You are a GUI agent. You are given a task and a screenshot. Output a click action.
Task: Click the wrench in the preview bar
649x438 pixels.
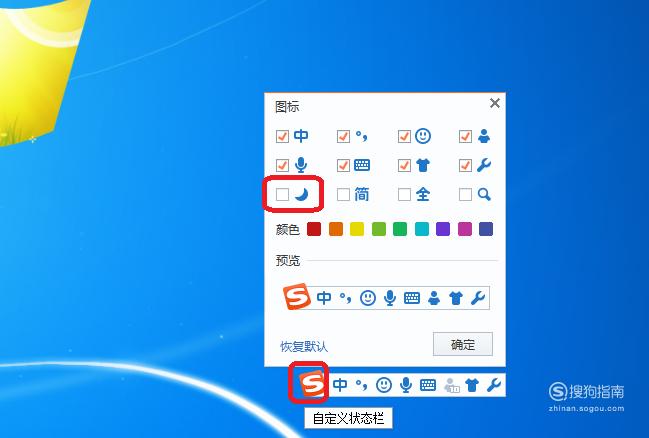pyautogui.click(x=478, y=298)
